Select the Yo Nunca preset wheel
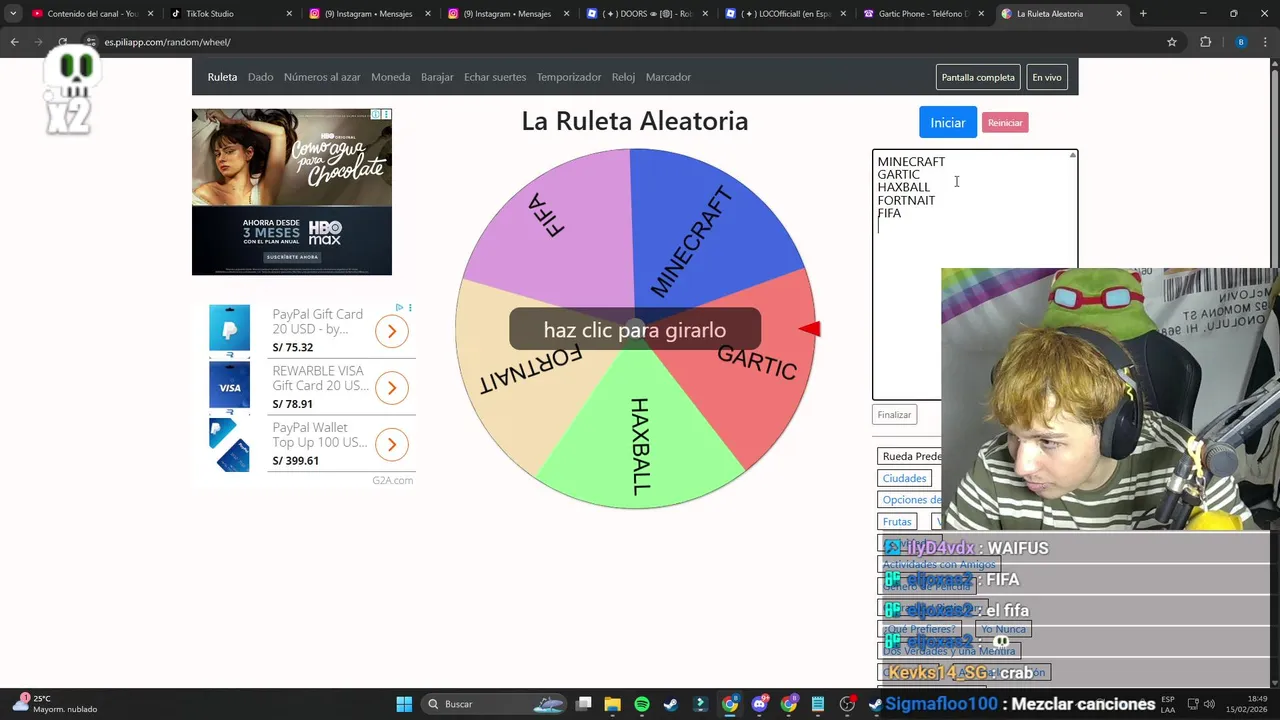Viewport: 1280px width, 720px height. [x=1003, y=629]
